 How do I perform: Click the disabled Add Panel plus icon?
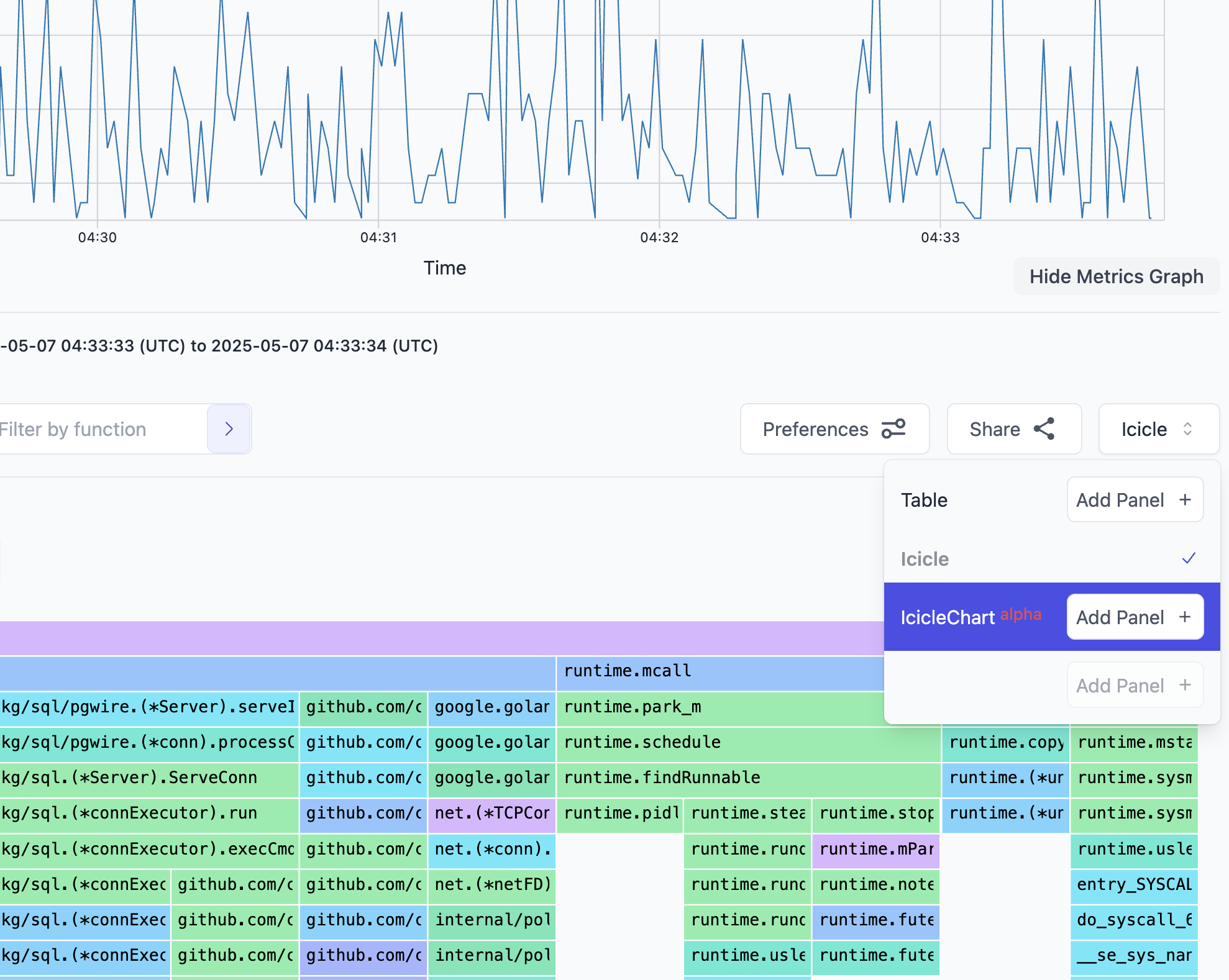click(x=1186, y=685)
